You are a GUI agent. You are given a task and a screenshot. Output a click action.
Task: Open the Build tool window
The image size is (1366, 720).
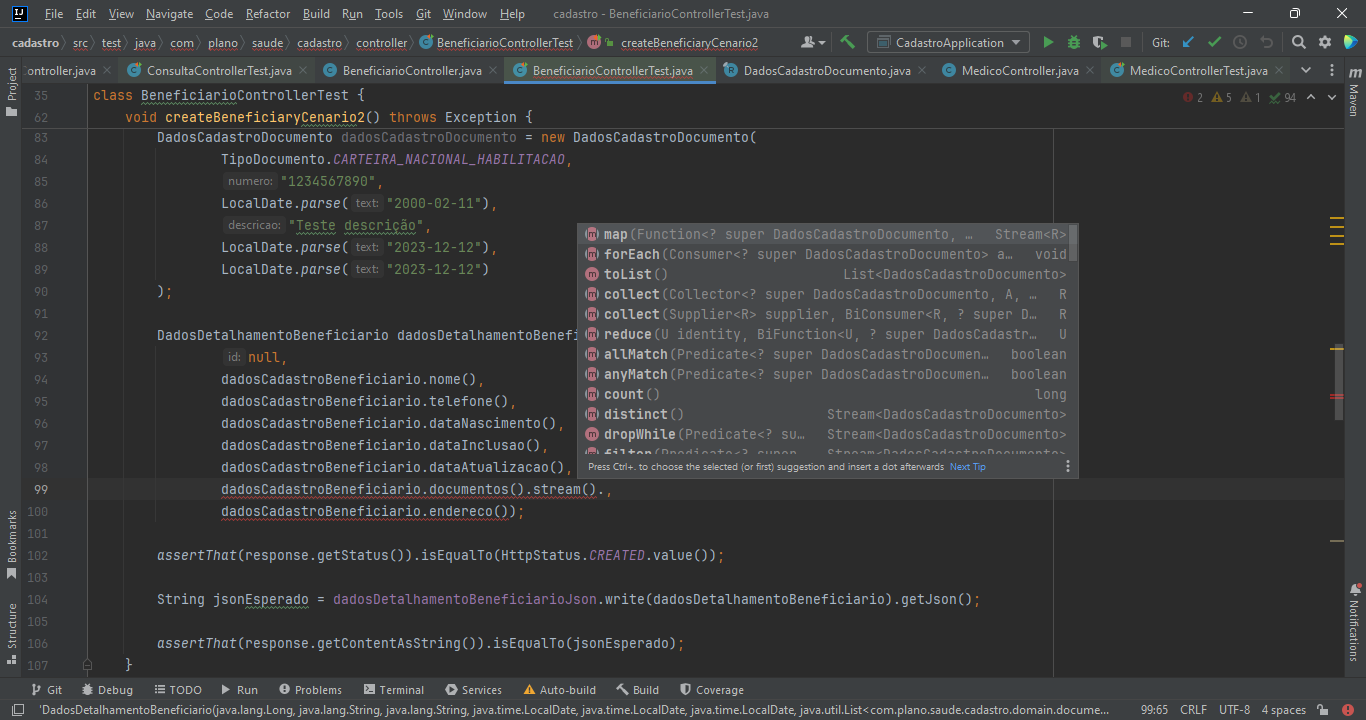pyautogui.click(x=637, y=690)
